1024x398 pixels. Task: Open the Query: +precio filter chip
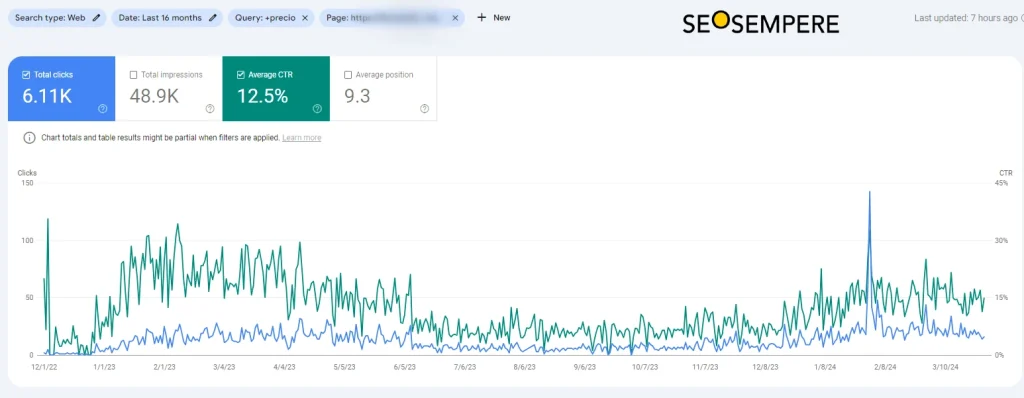(x=270, y=18)
